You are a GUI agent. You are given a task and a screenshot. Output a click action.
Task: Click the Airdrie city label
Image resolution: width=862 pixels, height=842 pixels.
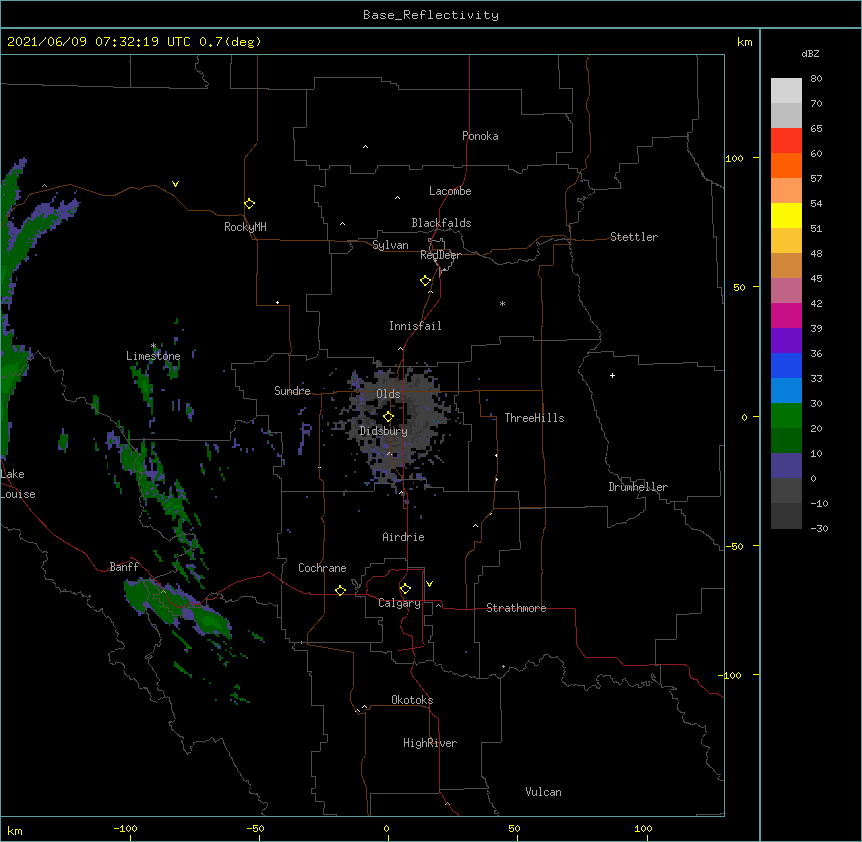(403, 537)
